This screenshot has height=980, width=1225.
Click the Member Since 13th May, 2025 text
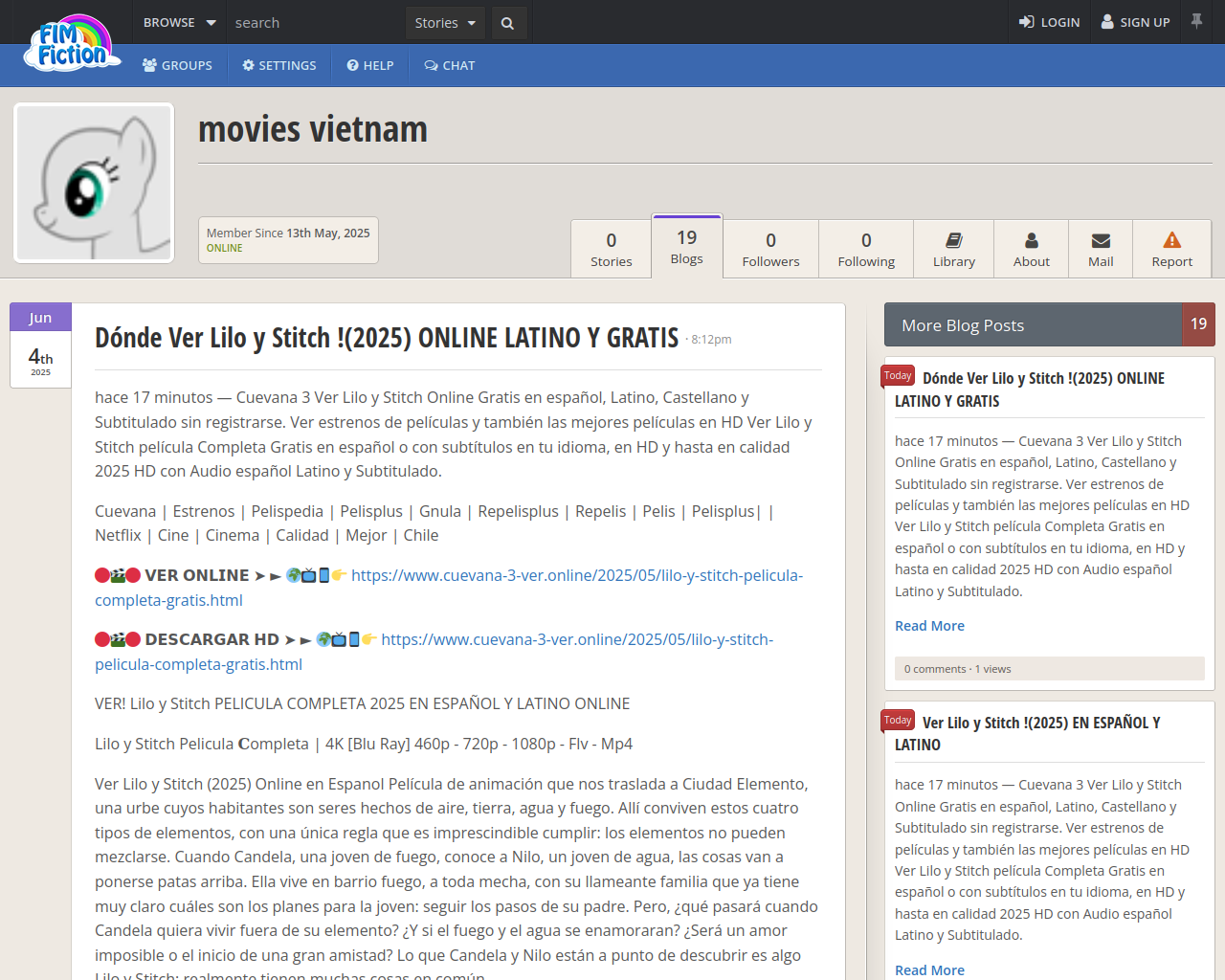(288, 233)
